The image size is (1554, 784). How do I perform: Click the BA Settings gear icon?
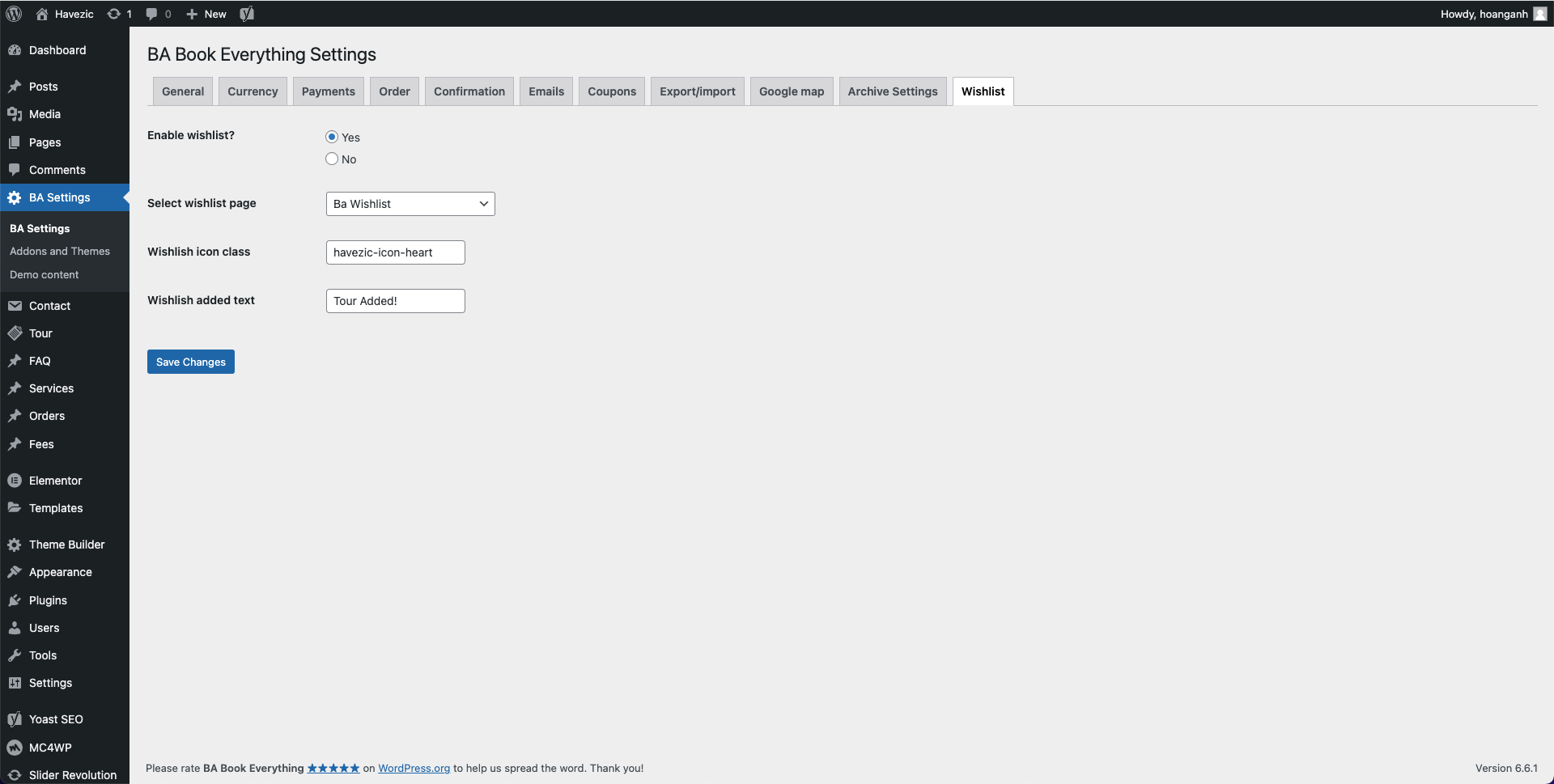[15, 197]
